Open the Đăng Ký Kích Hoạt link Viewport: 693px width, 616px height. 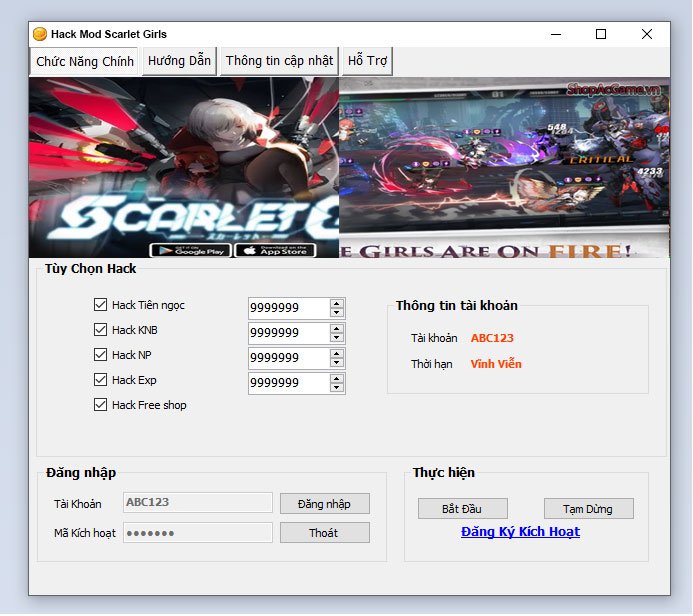point(520,532)
